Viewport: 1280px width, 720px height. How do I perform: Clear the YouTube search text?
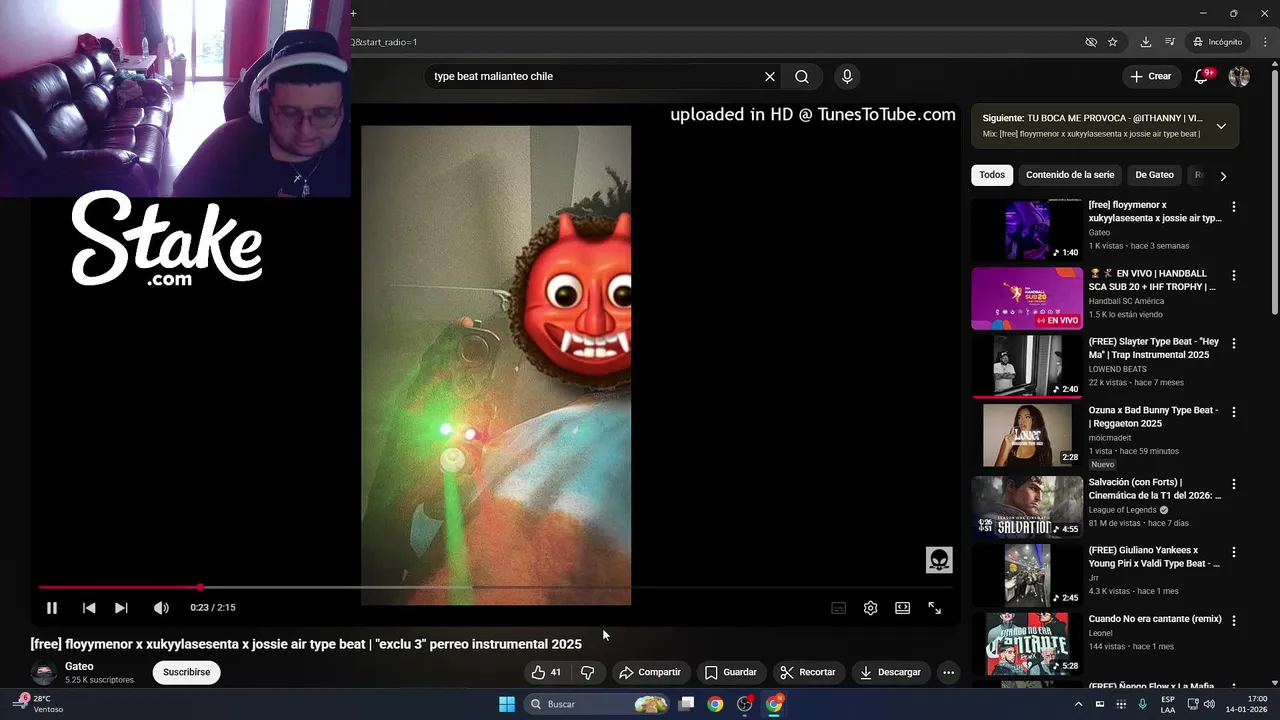pos(770,77)
